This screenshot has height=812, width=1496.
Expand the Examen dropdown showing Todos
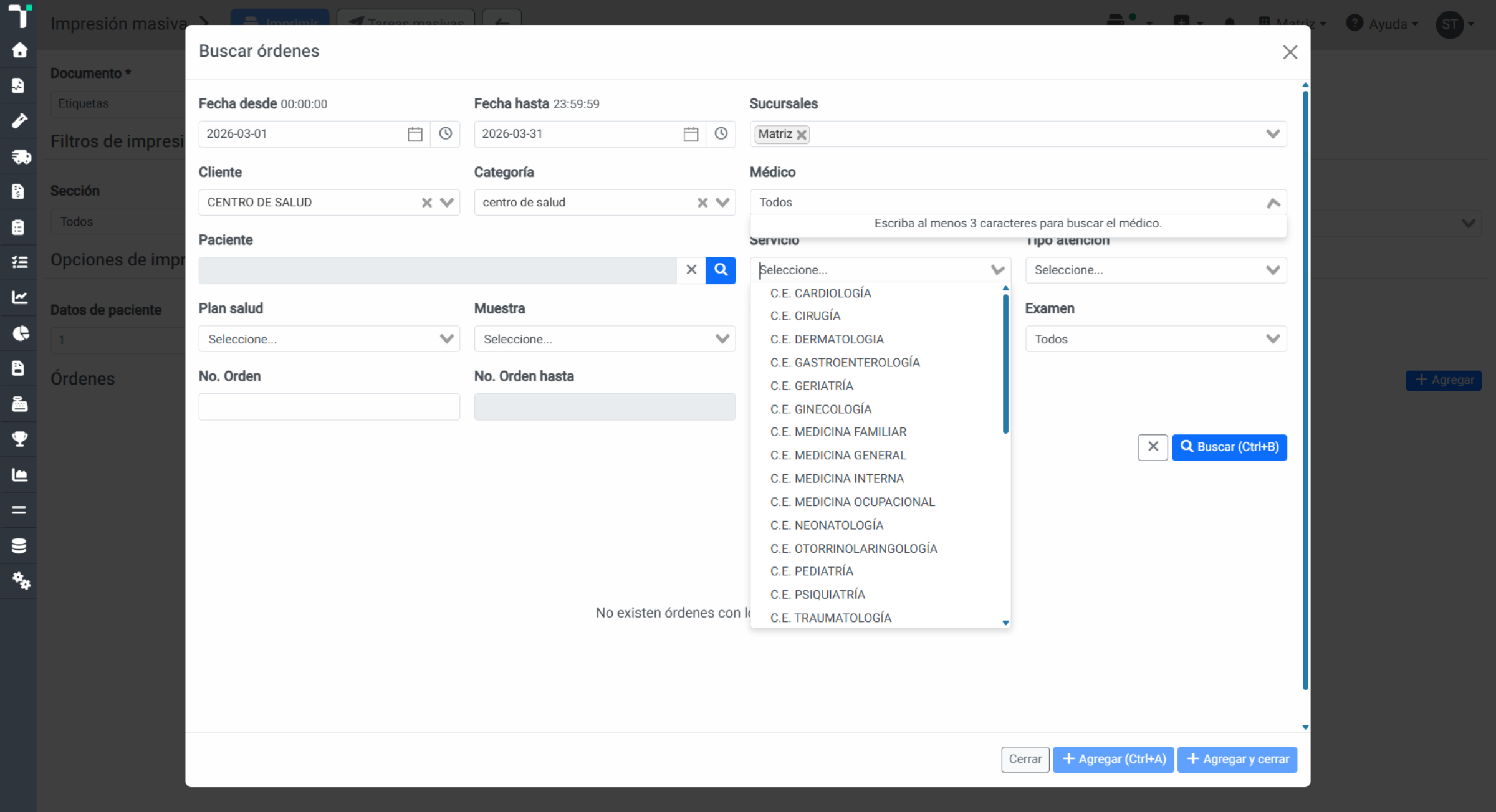[1156, 339]
